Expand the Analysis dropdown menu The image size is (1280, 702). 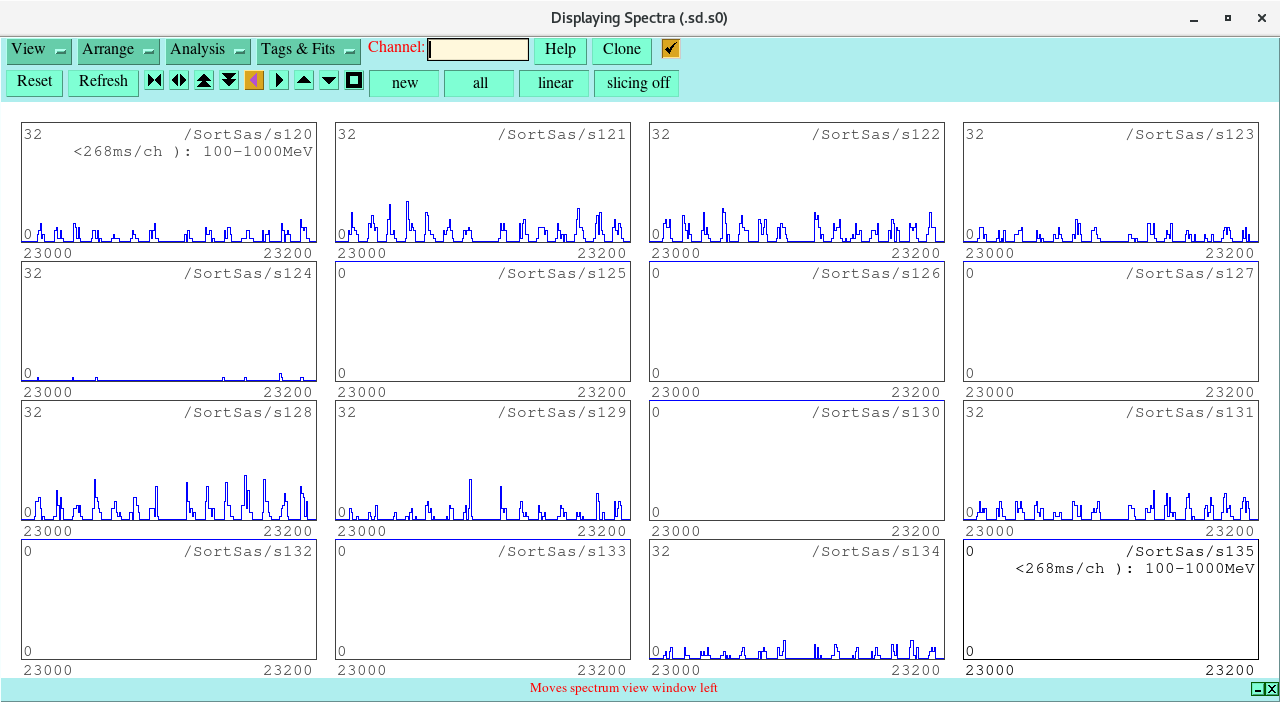pos(207,50)
